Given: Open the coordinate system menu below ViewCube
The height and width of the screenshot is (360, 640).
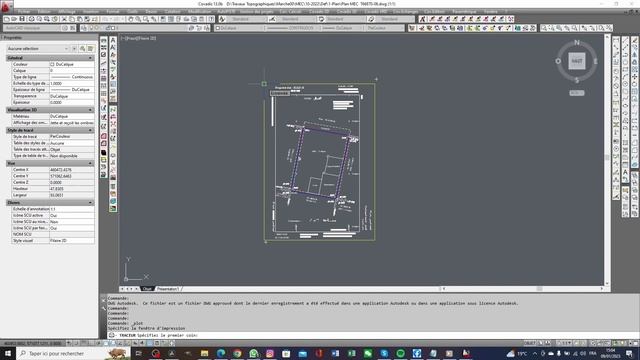Looking at the screenshot, I should click(x=577, y=93).
